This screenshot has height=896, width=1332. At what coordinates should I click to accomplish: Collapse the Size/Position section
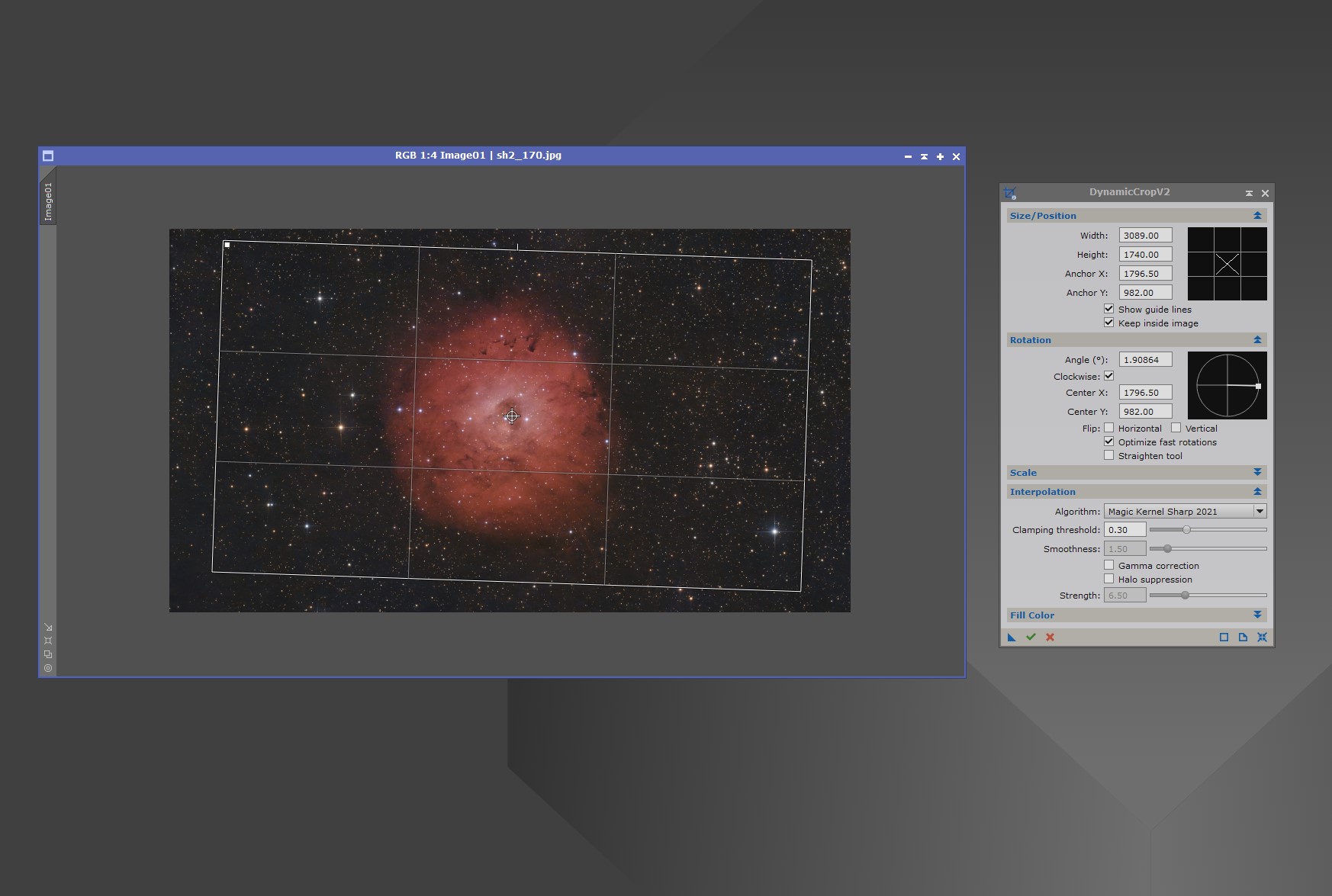point(1257,216)
